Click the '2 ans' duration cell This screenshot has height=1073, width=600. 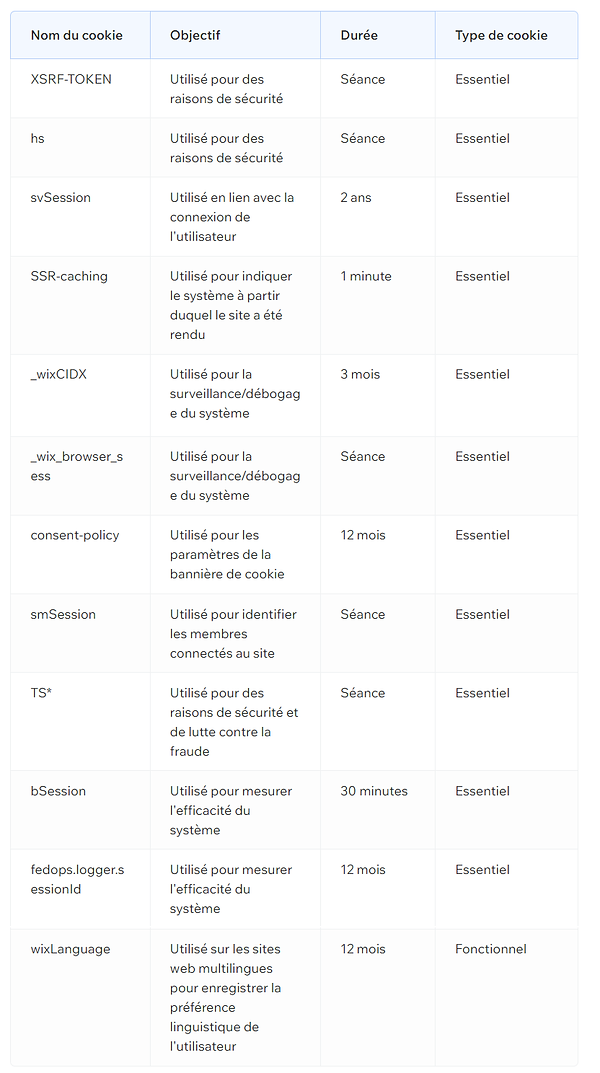point(356,197)
